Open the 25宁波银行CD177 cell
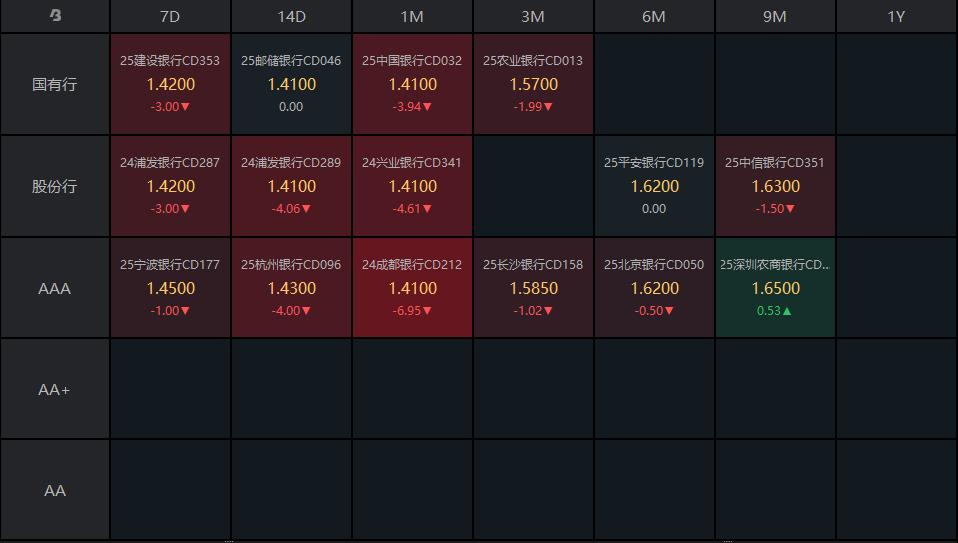Image resolution: width=958 pixels, height=543 pixels. 170,288
